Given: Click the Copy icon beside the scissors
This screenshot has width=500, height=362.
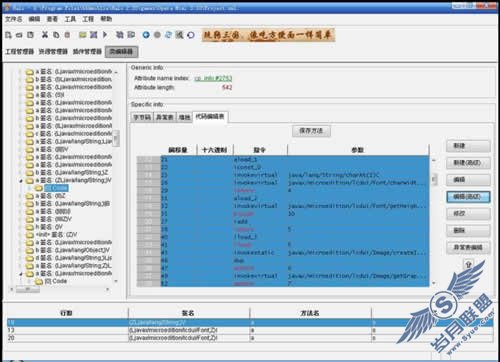Looking at the screenshot, I should tap(56, 35).
